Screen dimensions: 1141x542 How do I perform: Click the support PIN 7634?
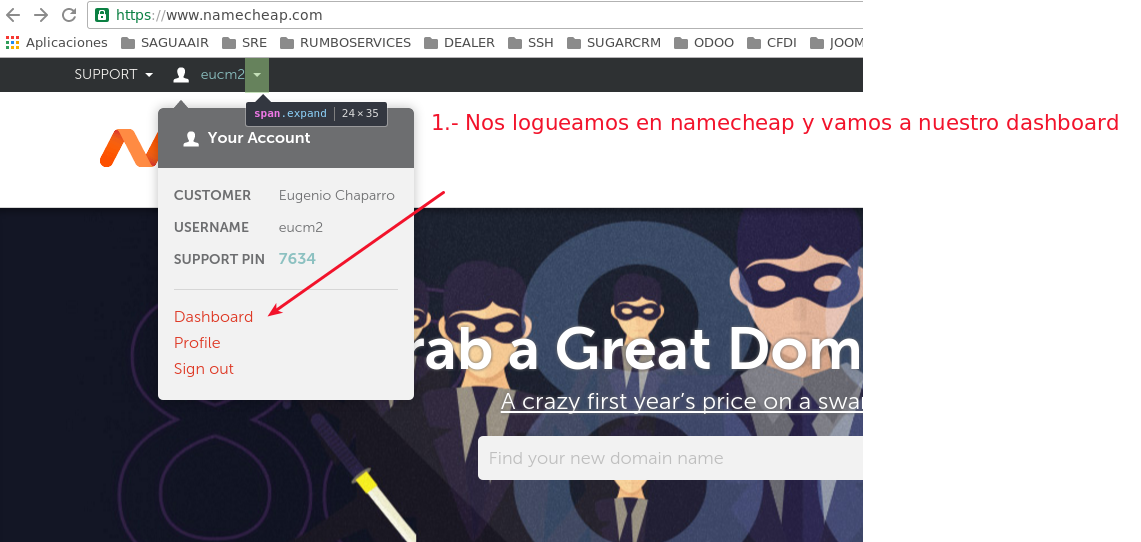point(297,259)
